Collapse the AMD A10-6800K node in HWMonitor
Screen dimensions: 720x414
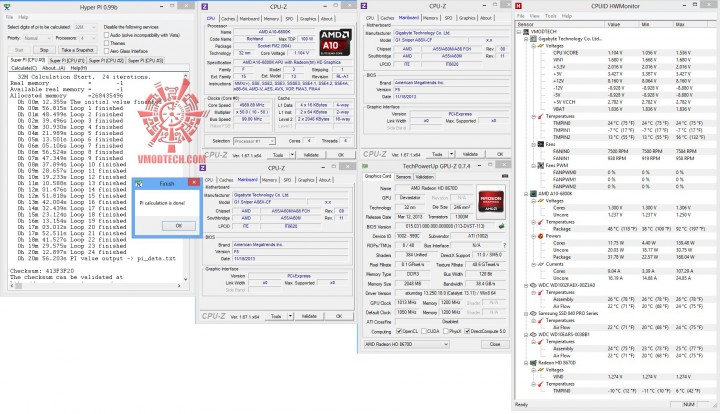point(527,194)
